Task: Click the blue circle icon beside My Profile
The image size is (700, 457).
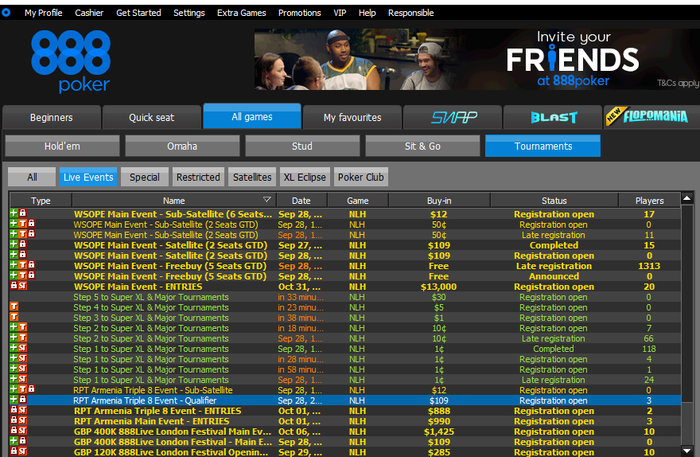Action: click(x=6, y=12)
